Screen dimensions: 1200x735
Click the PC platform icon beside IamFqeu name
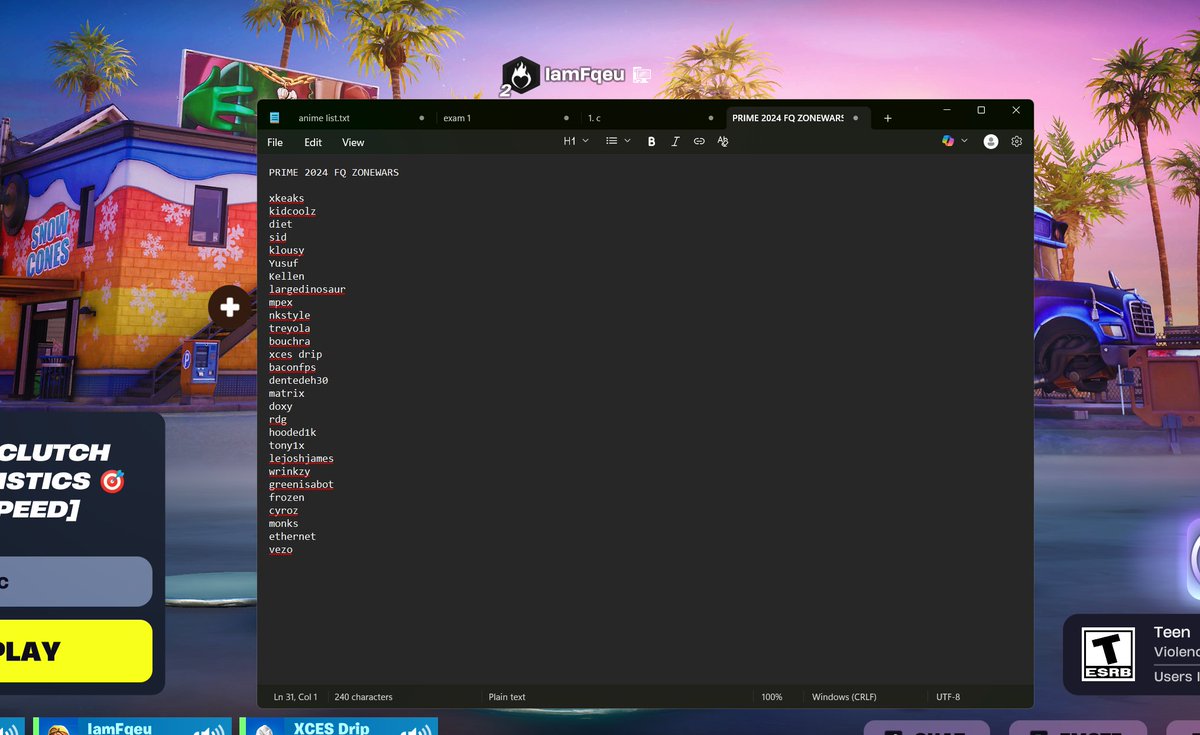[641, 75]
